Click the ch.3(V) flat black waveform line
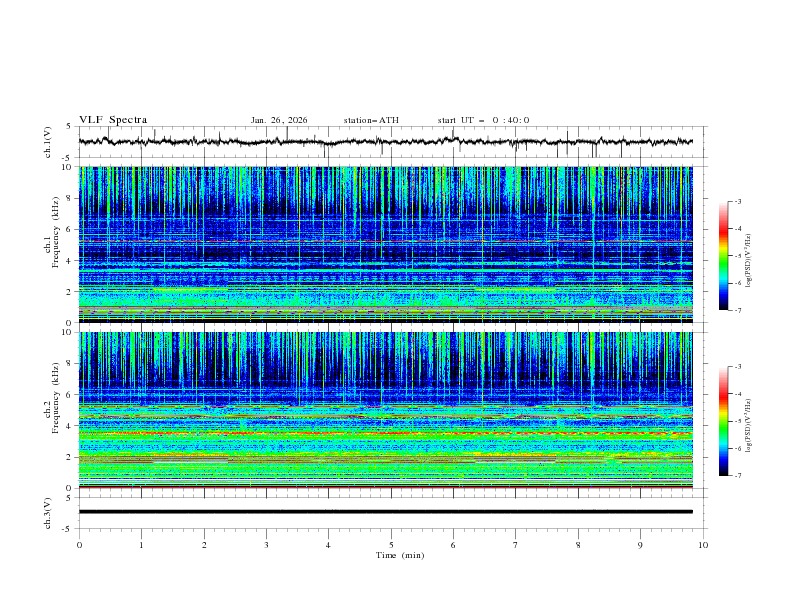The image size is (792, 612). coord(390,512)
